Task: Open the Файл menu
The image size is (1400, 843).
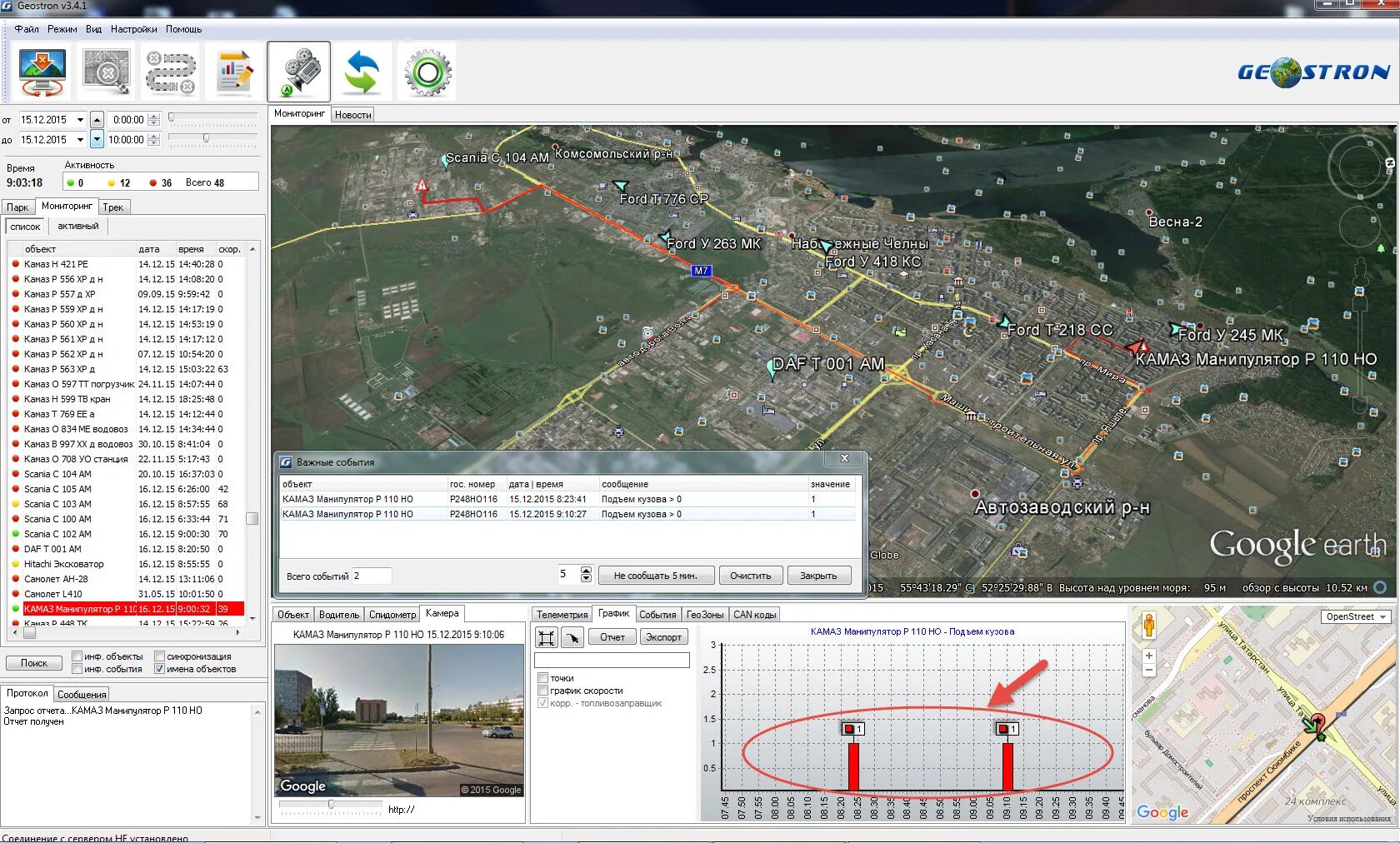Action: tap(27, 29)
